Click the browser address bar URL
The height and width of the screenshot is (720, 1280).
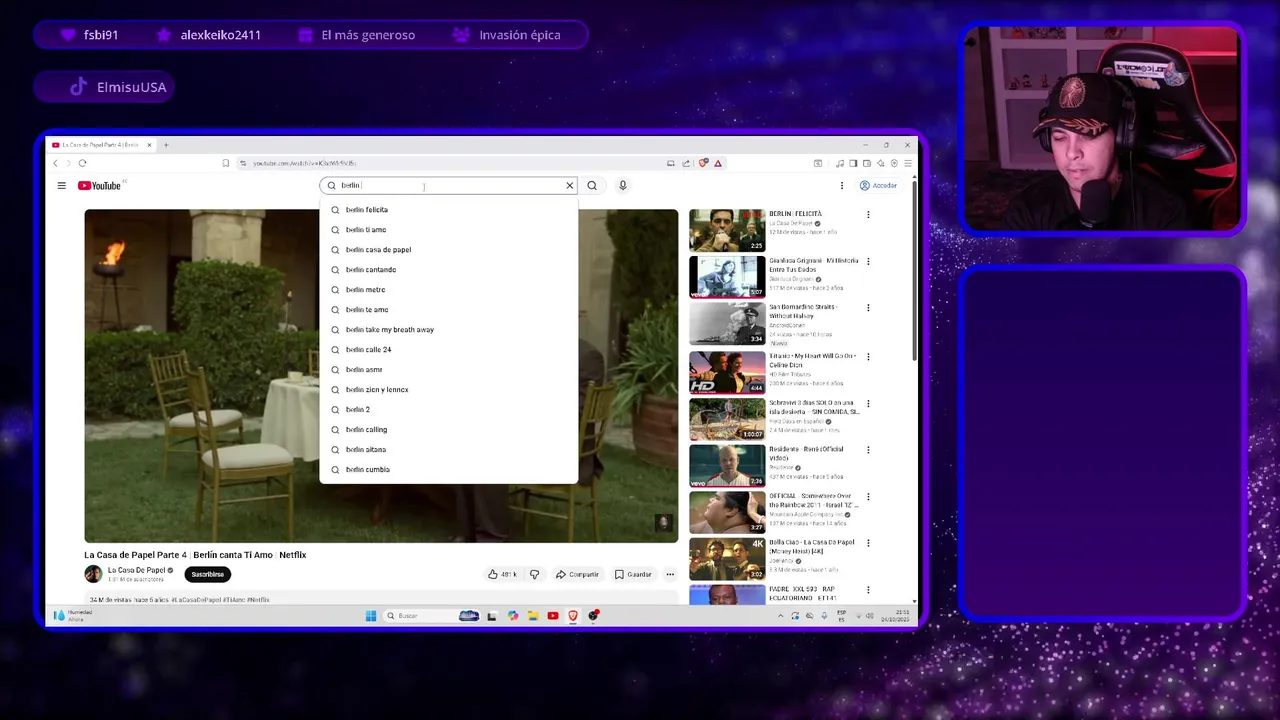305,163
